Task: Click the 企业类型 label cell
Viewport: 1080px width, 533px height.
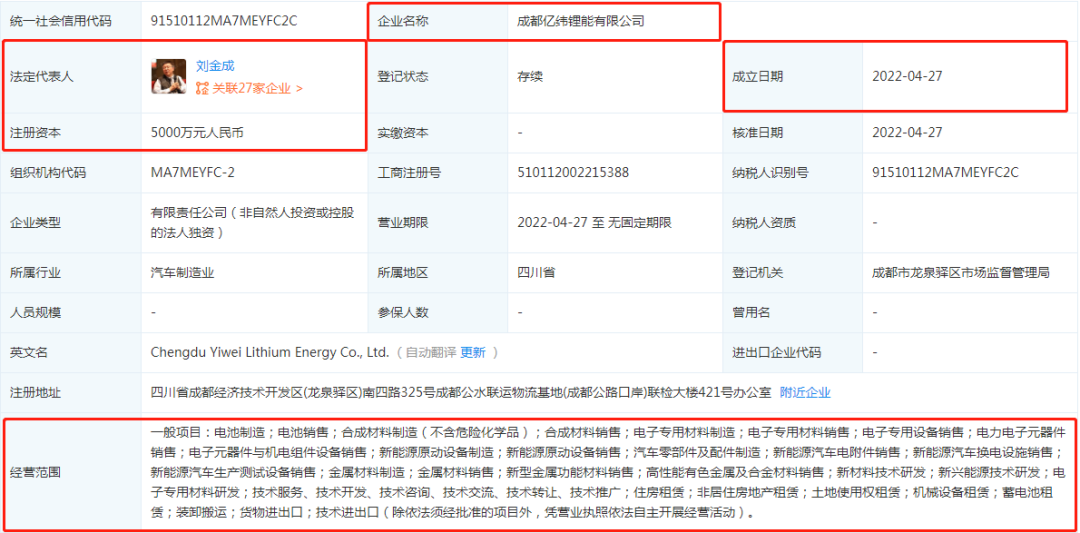Action: [x=73, y=222]
